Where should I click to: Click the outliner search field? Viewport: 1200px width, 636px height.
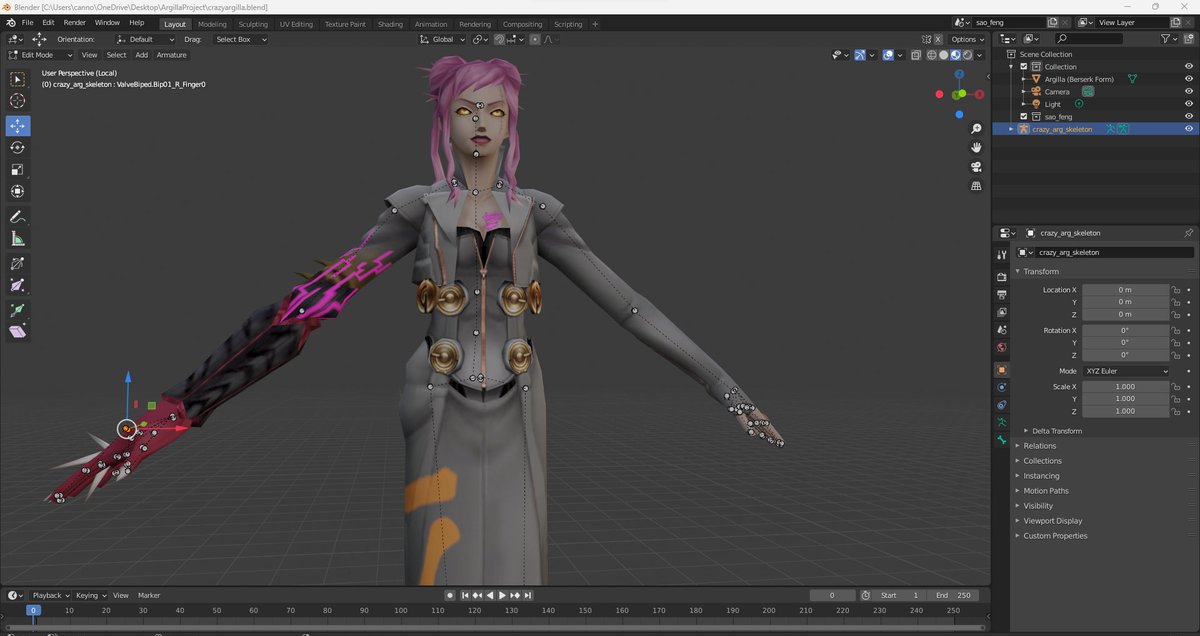click(x=1090, y=39)
